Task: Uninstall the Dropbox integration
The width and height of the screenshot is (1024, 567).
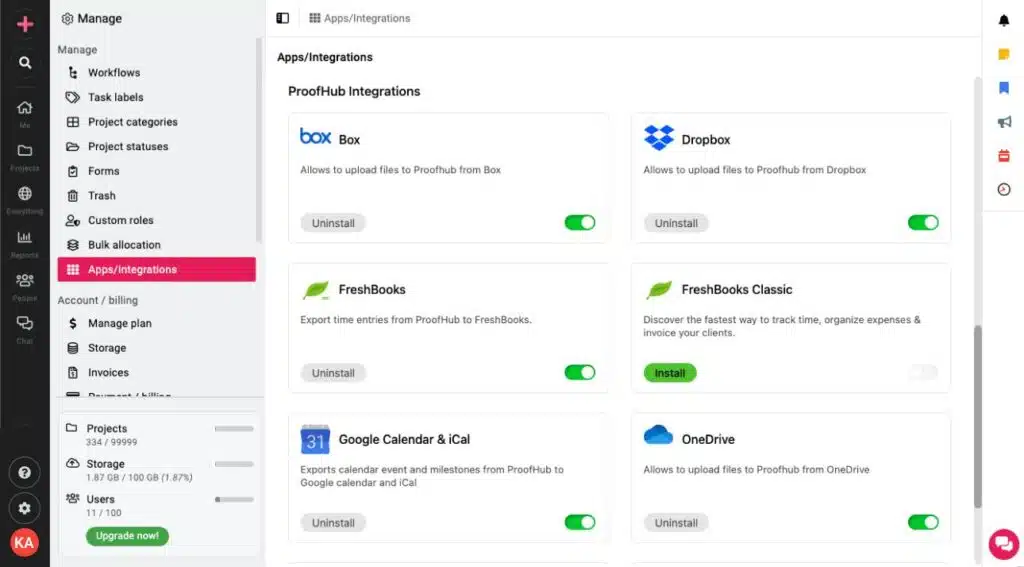Action: coord(676,223)
